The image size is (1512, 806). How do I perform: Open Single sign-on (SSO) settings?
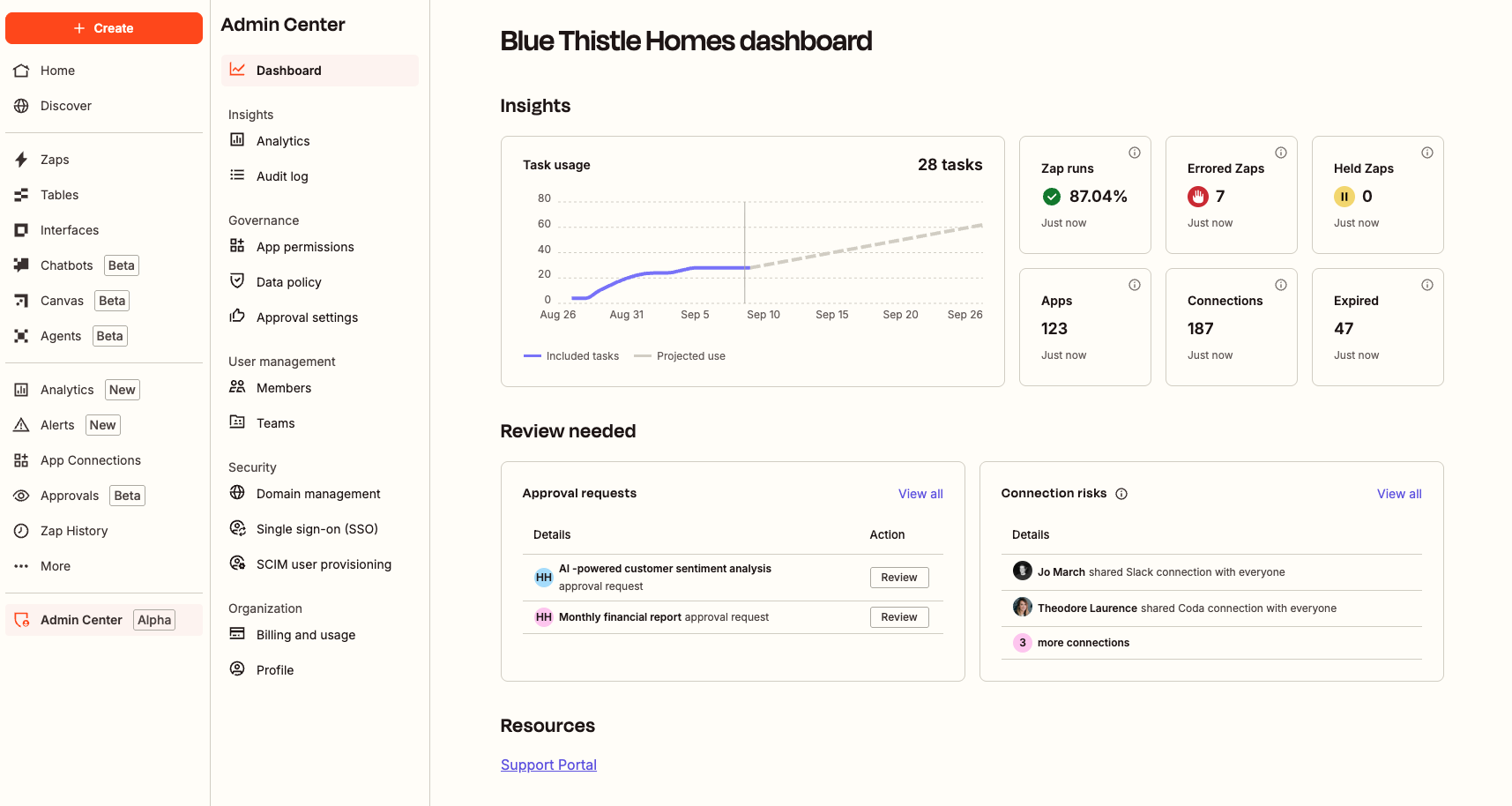click(x=317, y=529)
